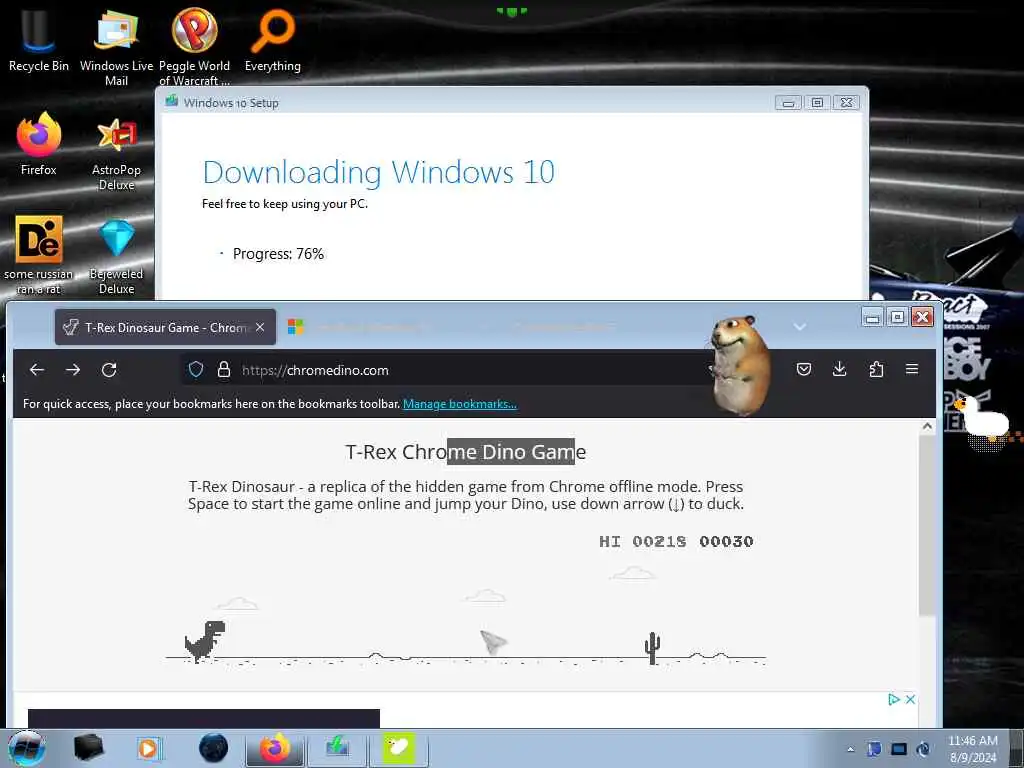The image size is (1024, 768).
Task: Click the 'Progress: 76%' text
Action: [278, 253]
